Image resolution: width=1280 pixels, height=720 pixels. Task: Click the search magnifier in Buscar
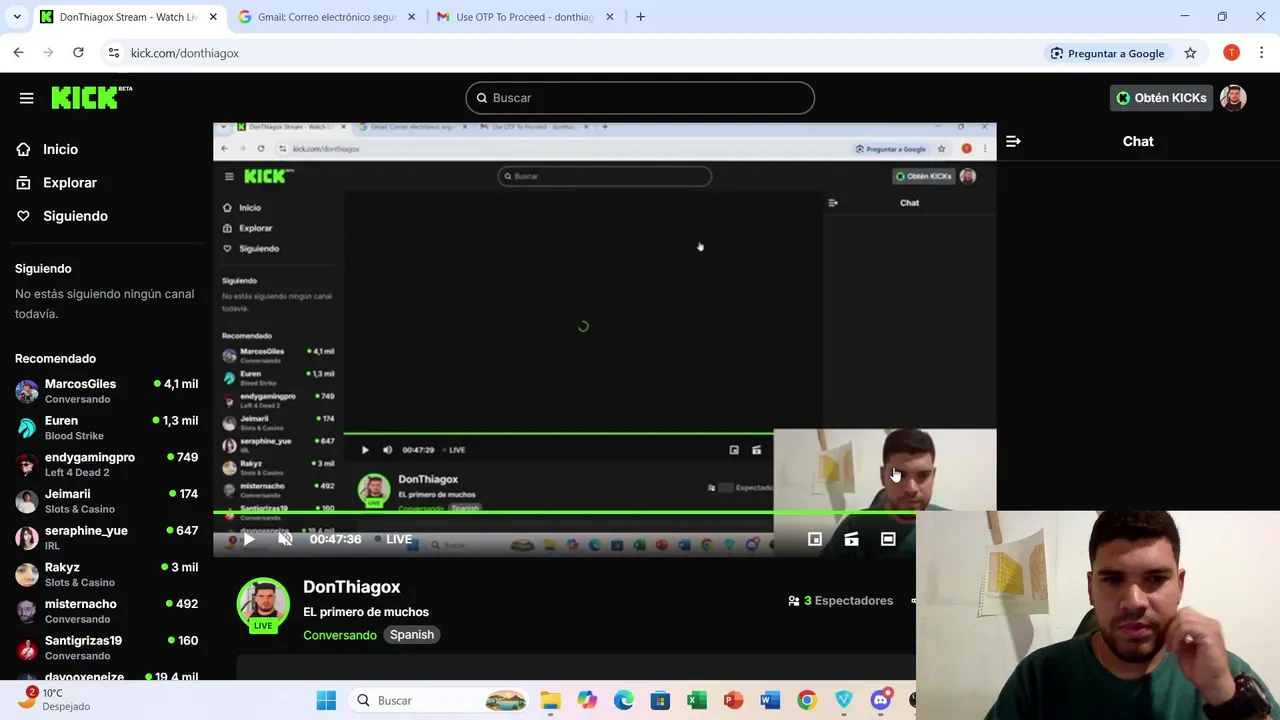tap(482, 98)
